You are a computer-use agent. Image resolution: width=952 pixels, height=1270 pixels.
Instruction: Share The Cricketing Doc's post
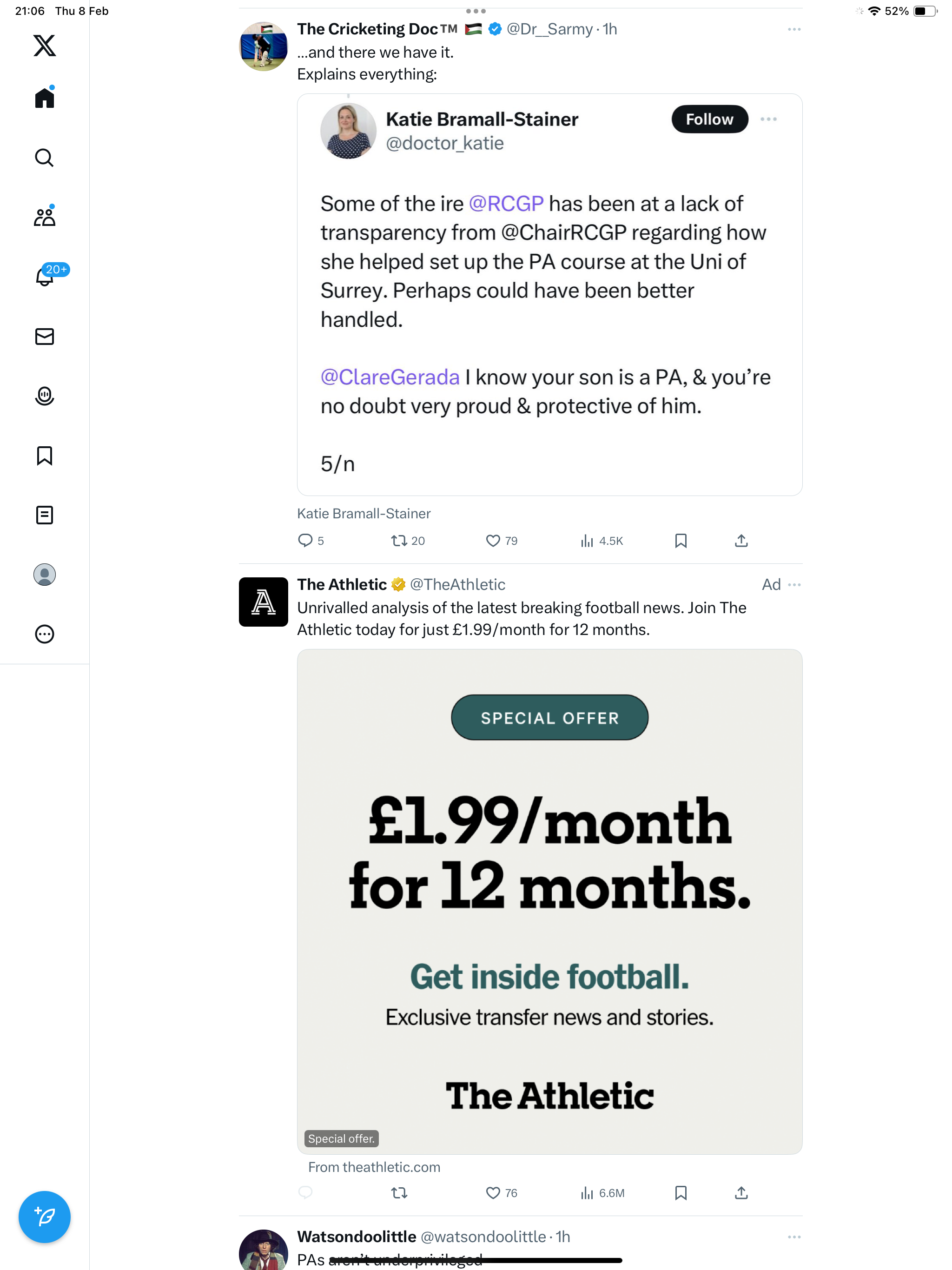pyautogui.click(x=741, y=541)
